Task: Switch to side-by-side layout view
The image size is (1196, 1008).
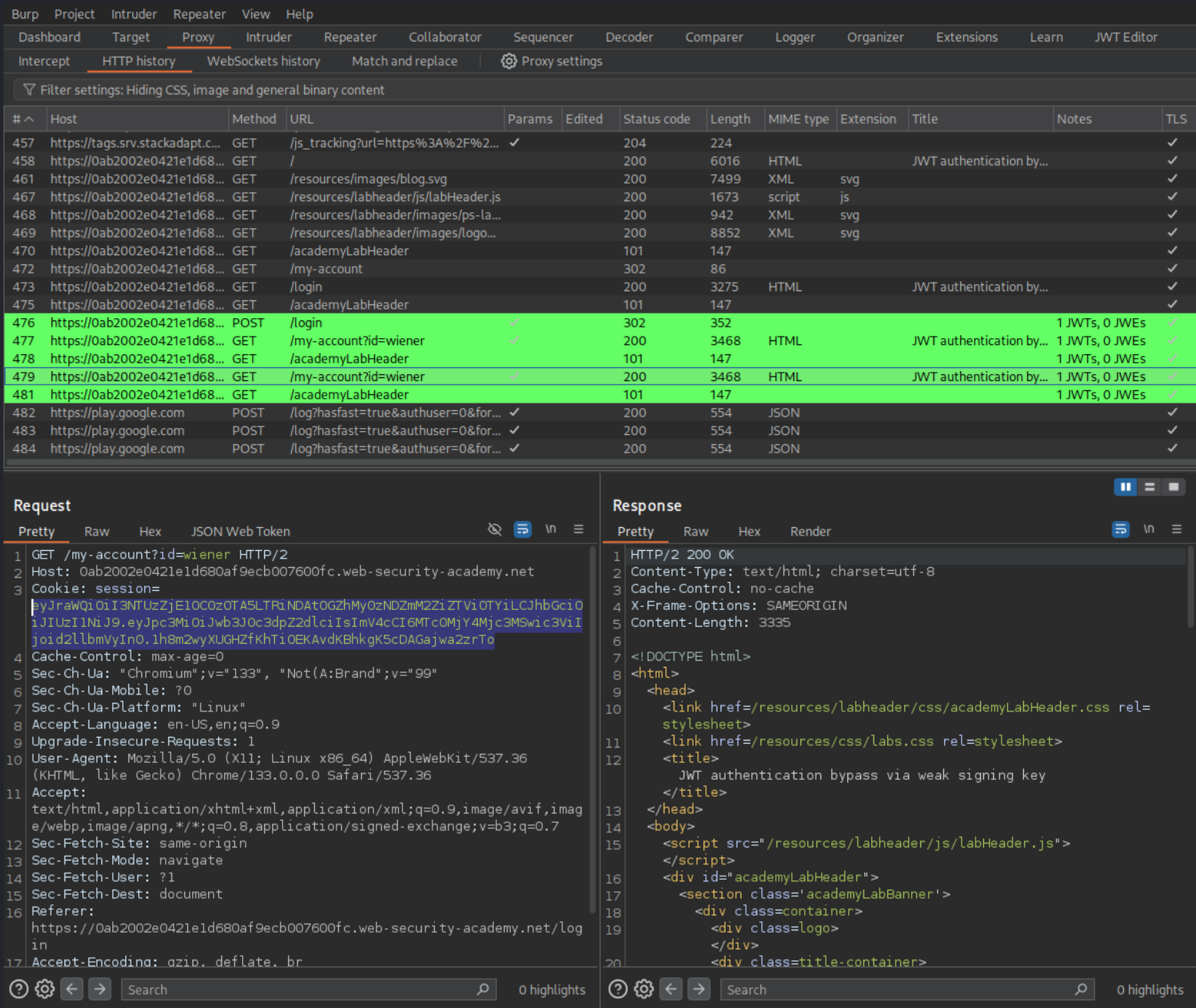Action: pos(1125,487)
